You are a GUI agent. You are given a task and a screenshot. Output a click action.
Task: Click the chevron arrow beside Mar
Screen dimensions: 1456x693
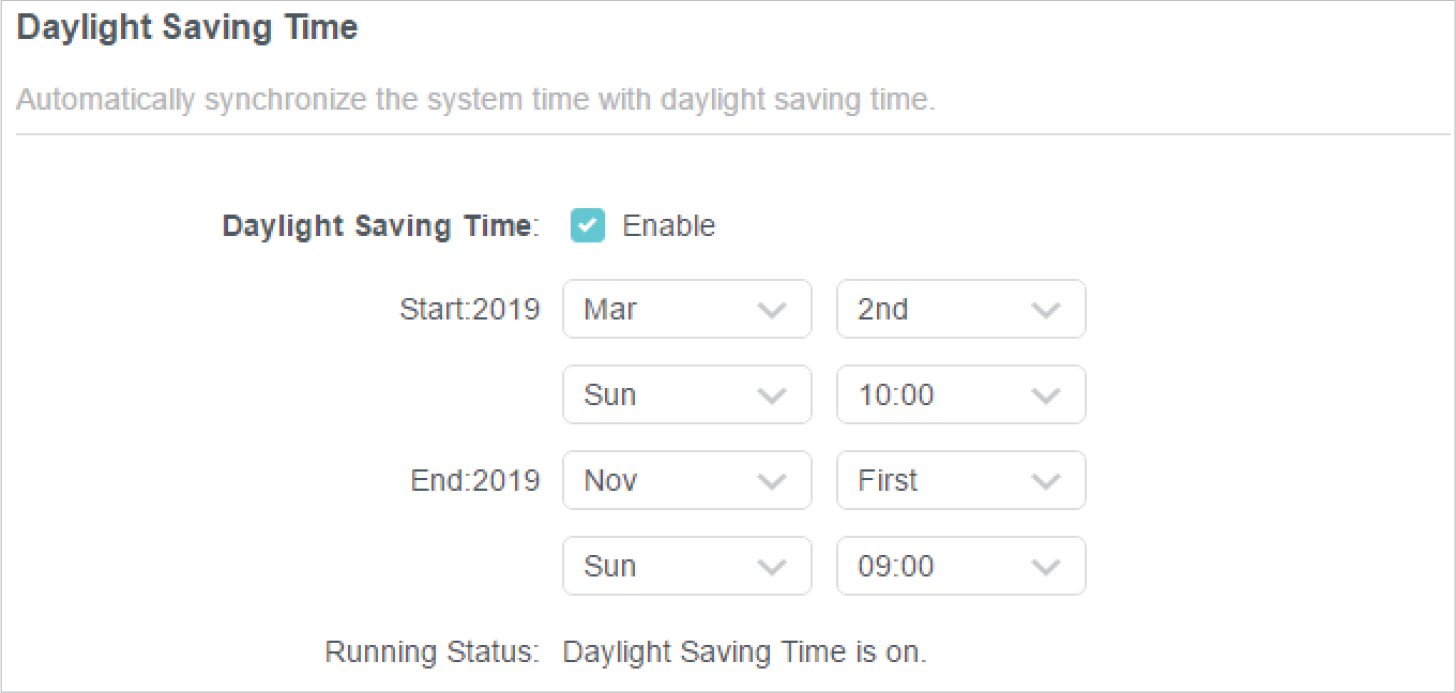click(771, 310)
